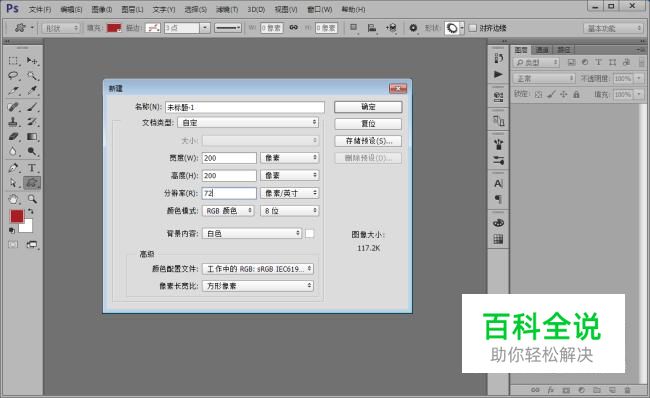Click the delete layer trash icon
The image size is (650, 398).
[627, 390]
